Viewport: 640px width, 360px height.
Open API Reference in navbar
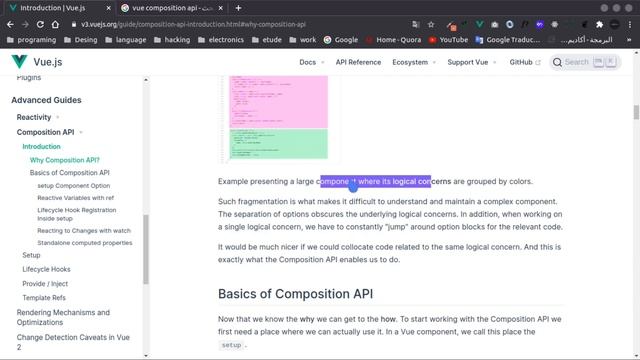coord(358,62)
